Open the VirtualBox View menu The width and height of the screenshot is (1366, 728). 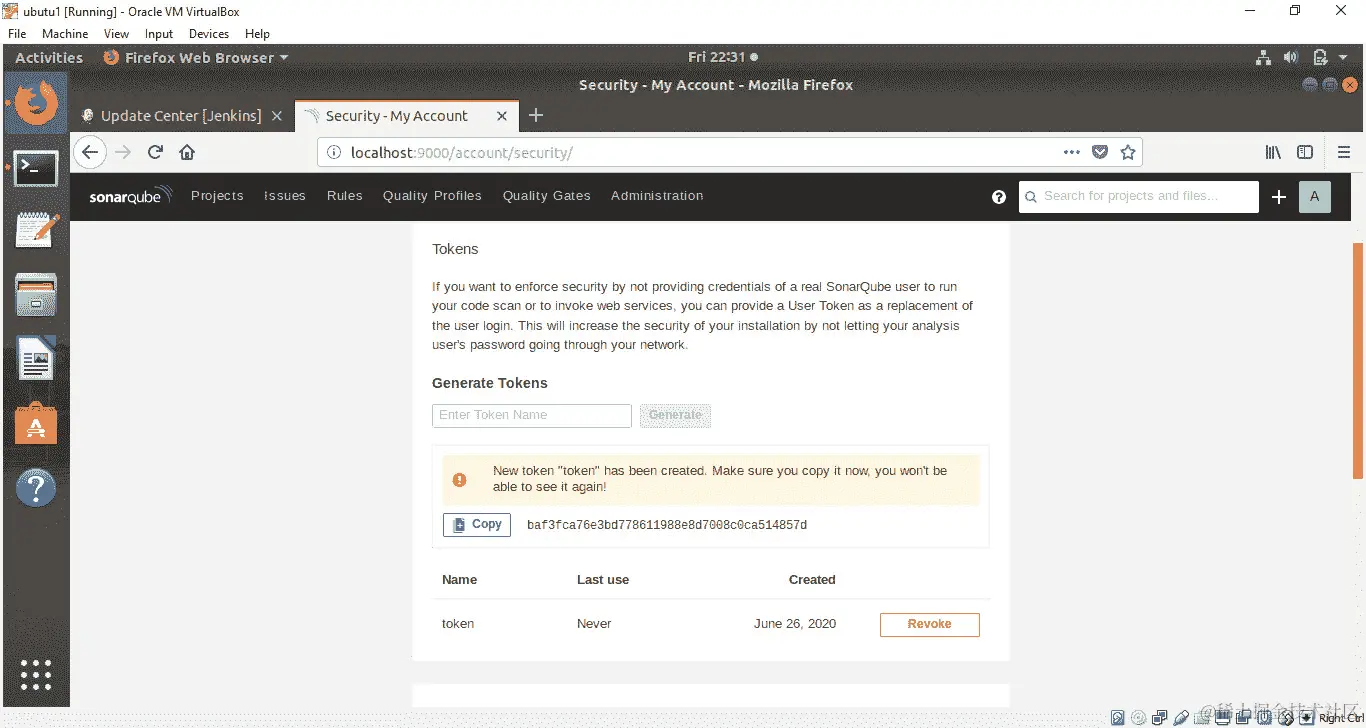pos(116,33)
